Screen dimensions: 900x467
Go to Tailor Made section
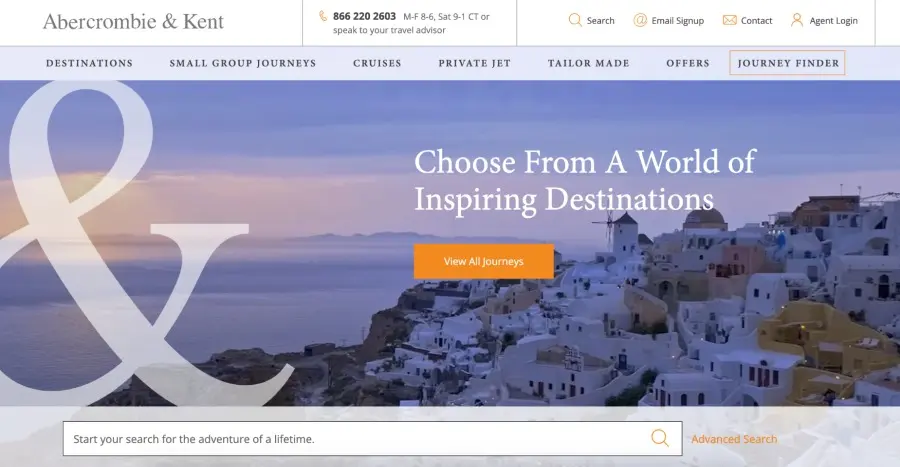(588, 63)
